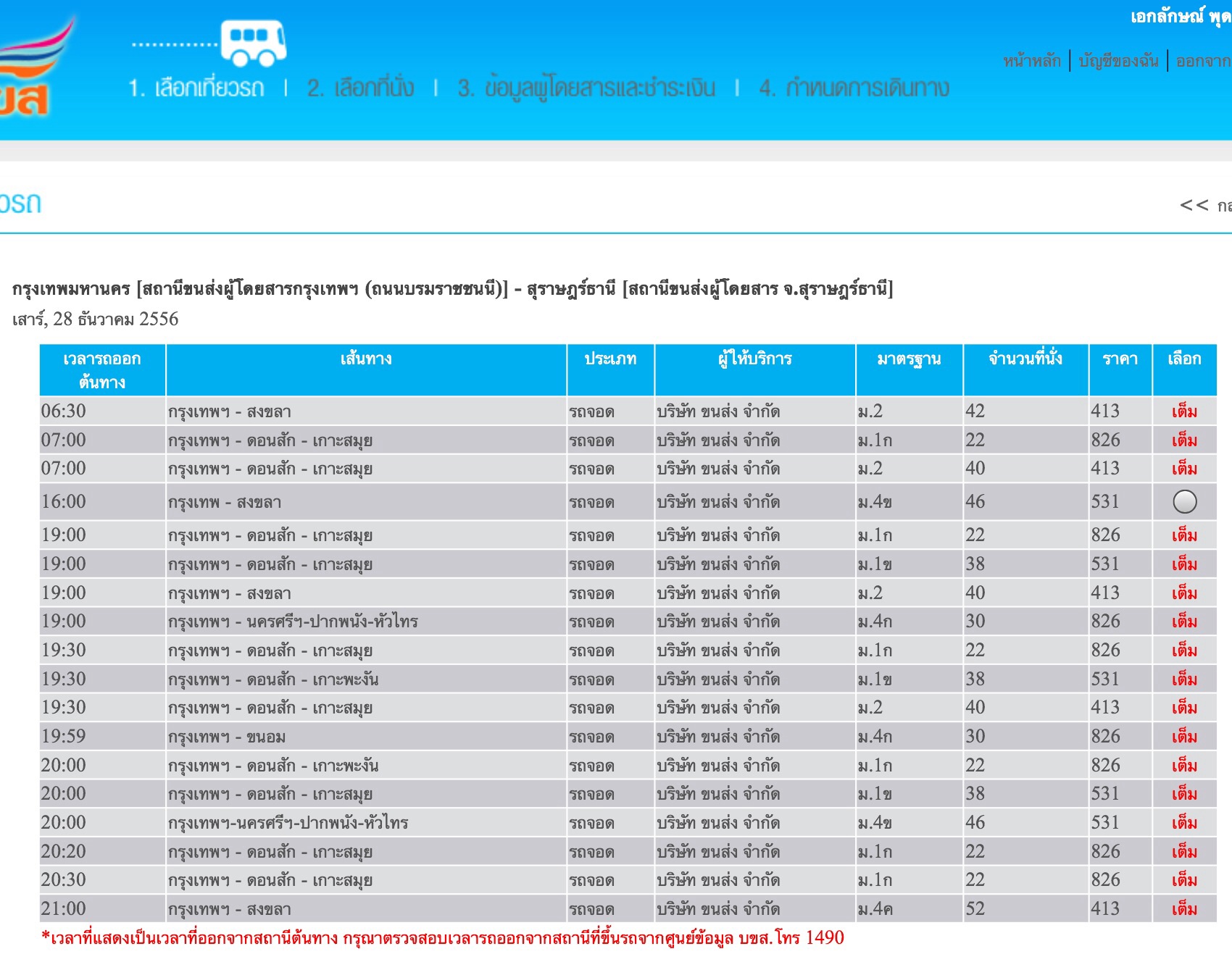Viewport: 1232px width, 962px height.
Task: Click the ประเภท column header
Action: [611, 370]
